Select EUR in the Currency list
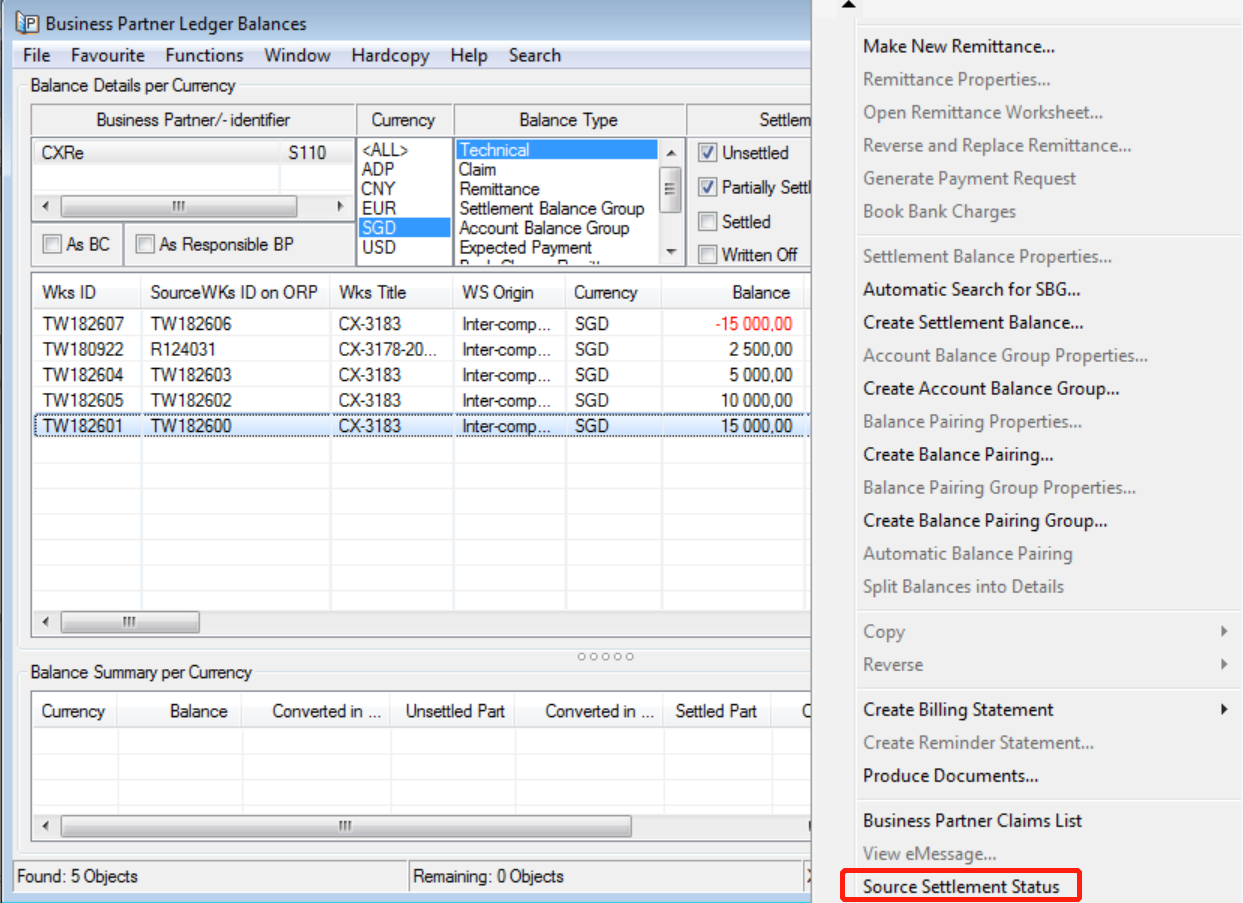The width and height of the screenshot is (1243, 903). [379, 208]
